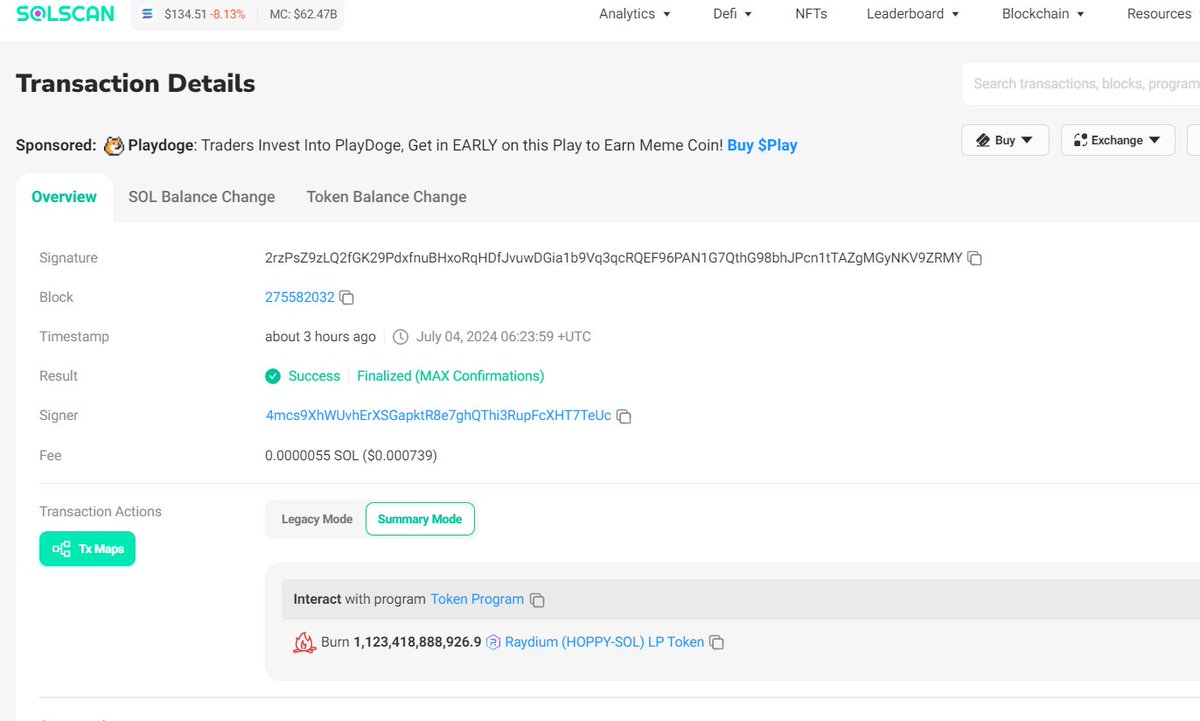Open the Resources menu
This screenshot has width=1200, height=721.
(x=1159, y=14)
